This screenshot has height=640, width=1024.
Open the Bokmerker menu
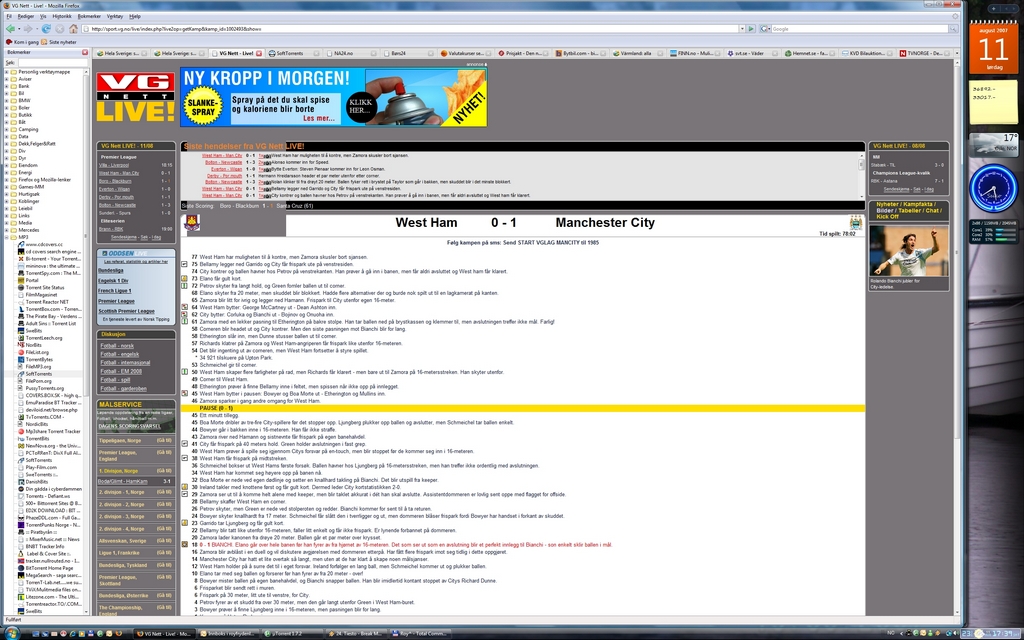pos(89,16)
